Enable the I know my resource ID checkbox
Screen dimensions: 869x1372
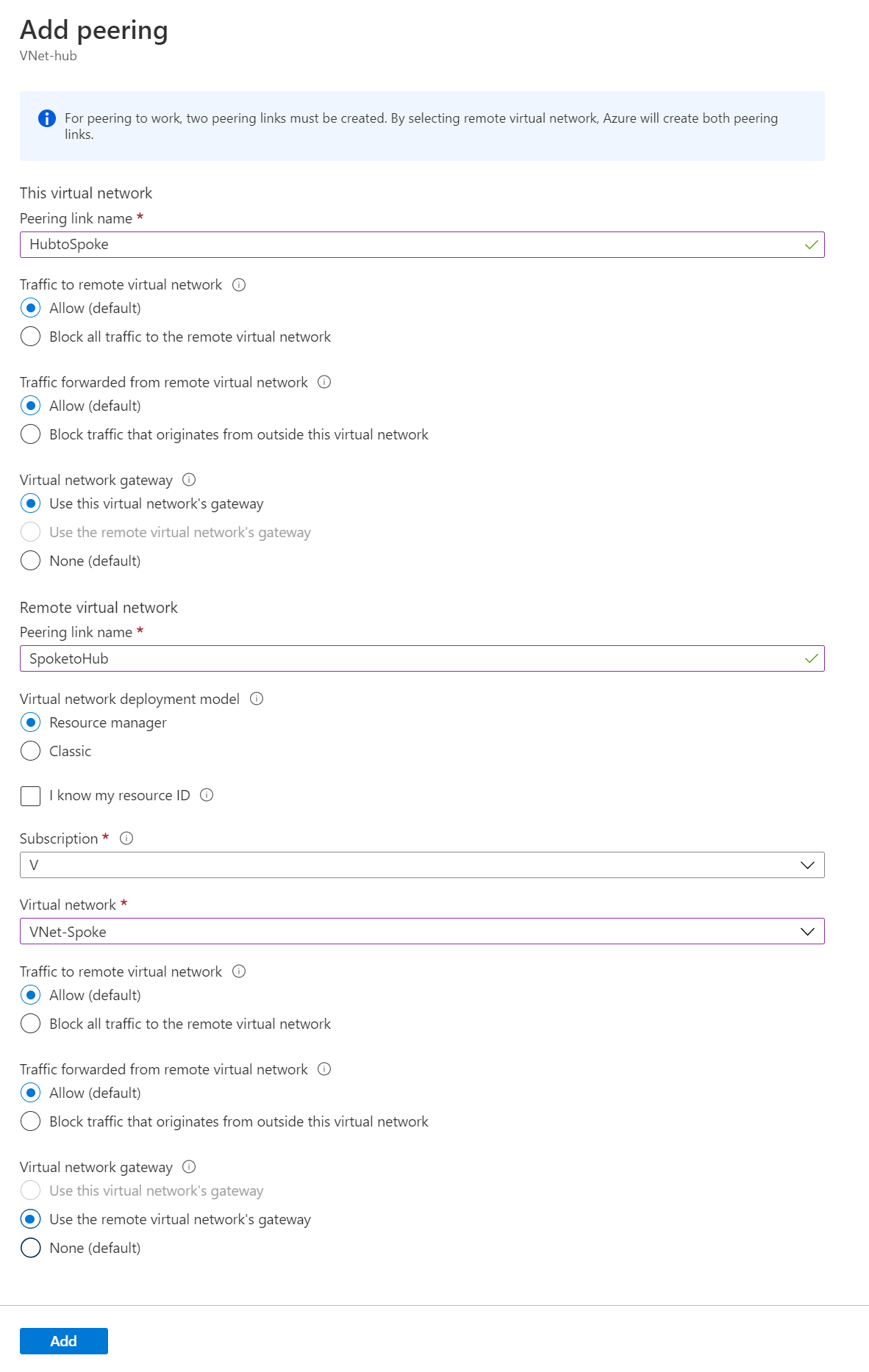31,796
